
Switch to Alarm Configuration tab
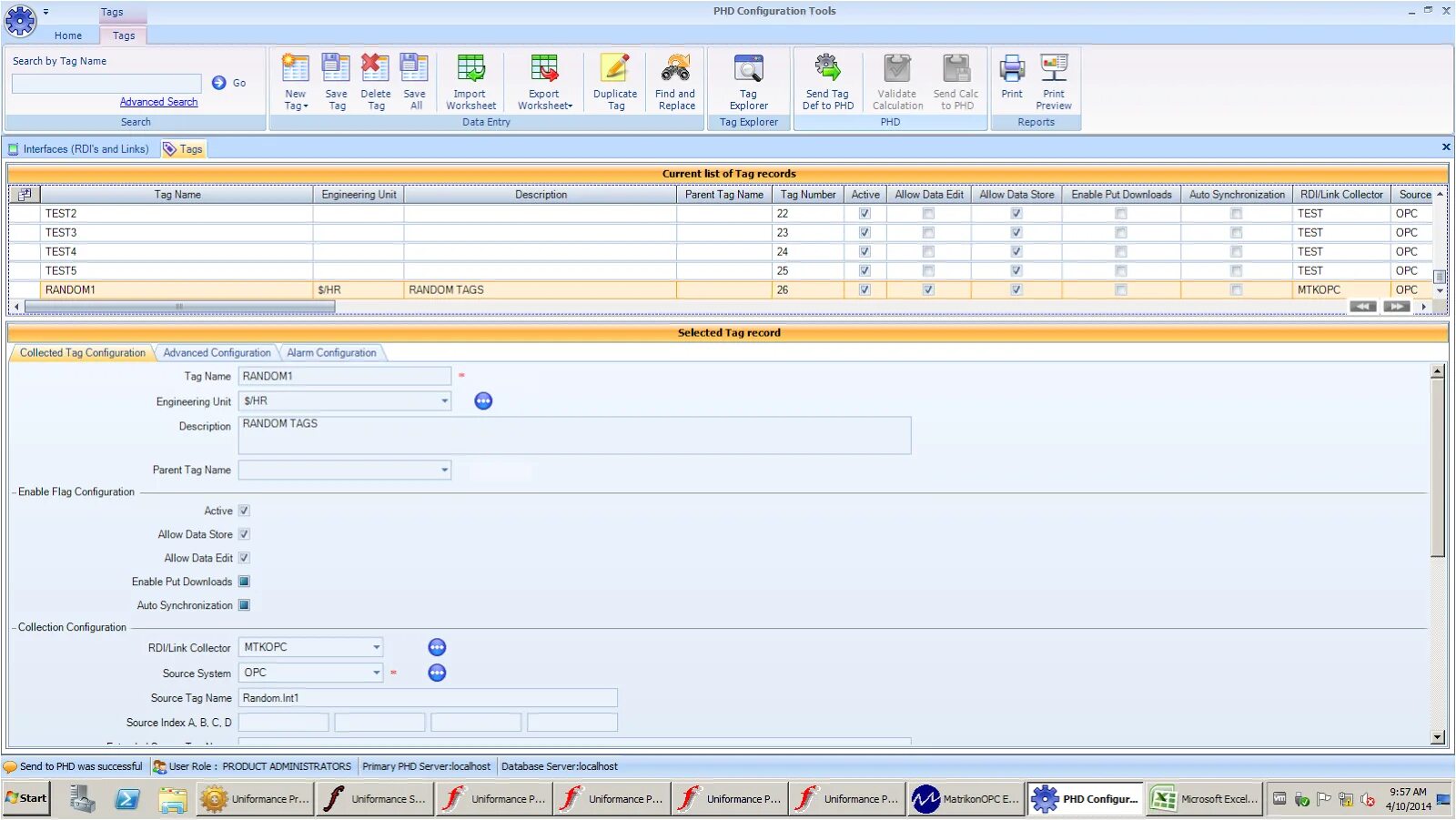(x=331, y=353)
